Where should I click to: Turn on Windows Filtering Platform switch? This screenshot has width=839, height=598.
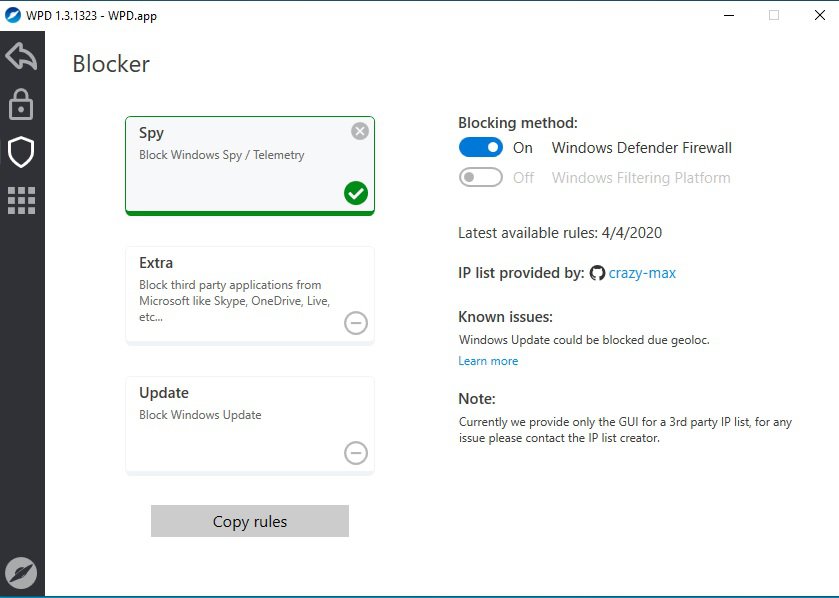[x=481, y=178]
